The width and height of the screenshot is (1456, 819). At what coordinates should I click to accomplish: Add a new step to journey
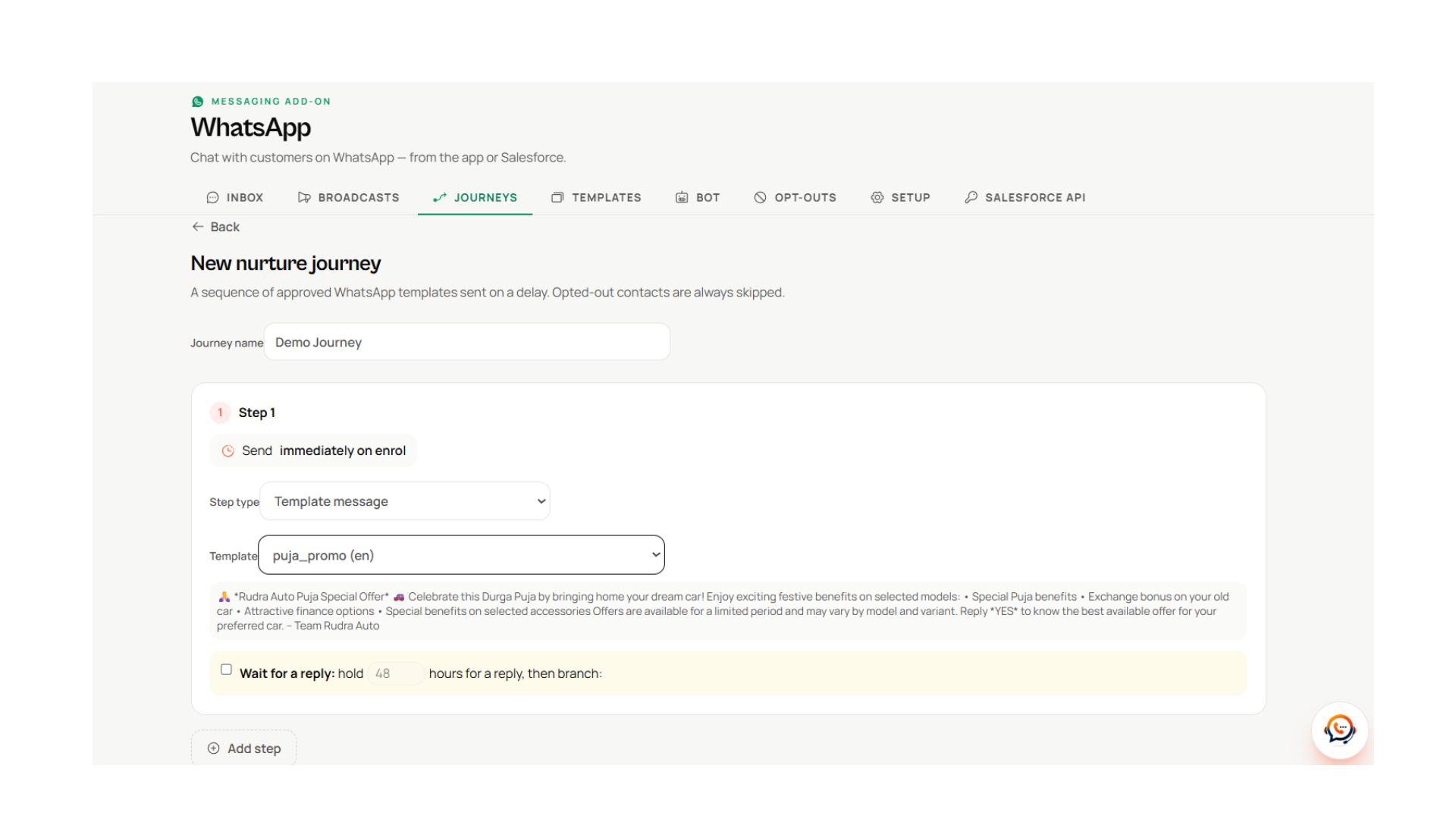pos(243,748)
